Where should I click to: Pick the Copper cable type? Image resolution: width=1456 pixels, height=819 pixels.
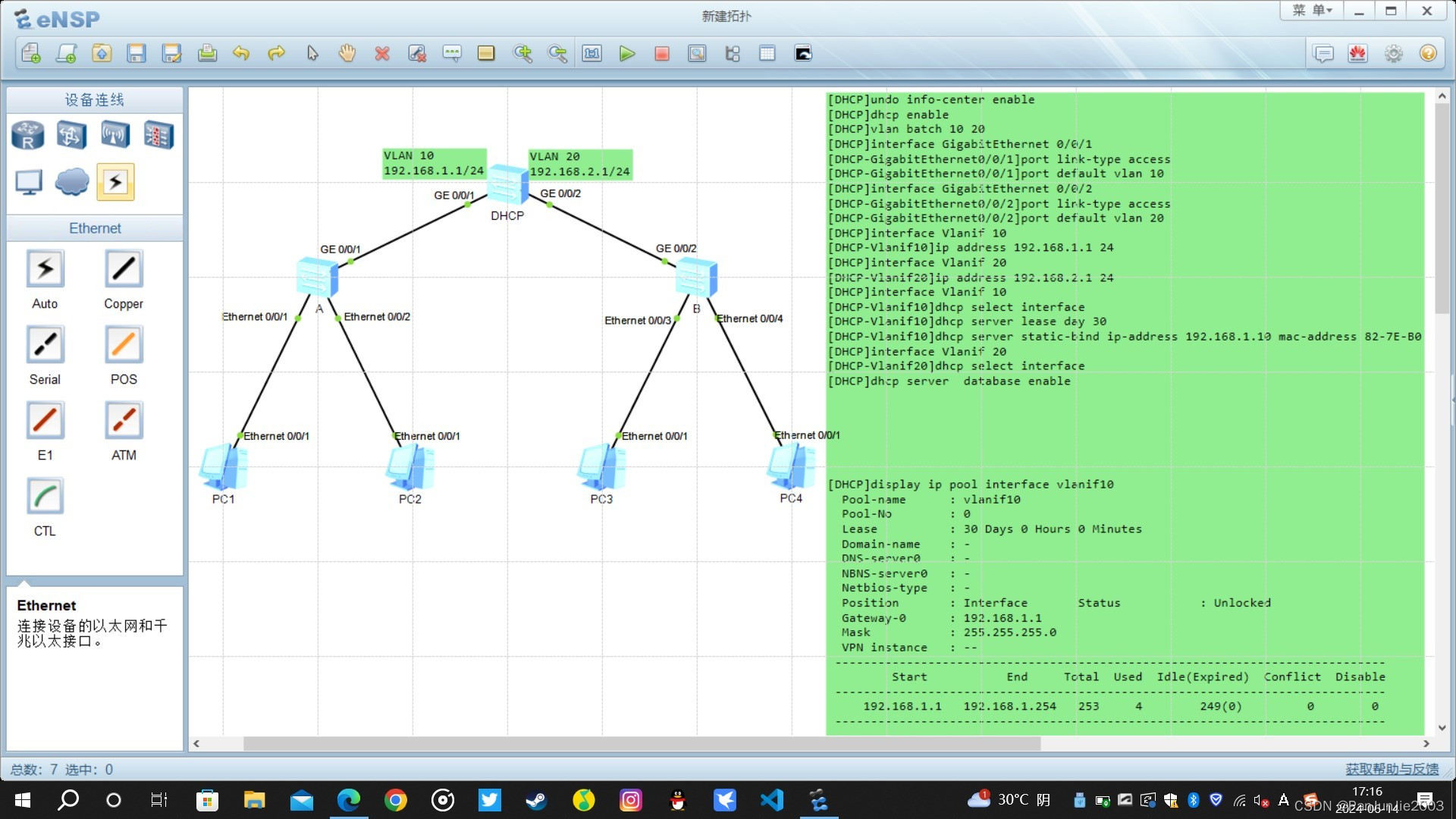coord(124,269)
